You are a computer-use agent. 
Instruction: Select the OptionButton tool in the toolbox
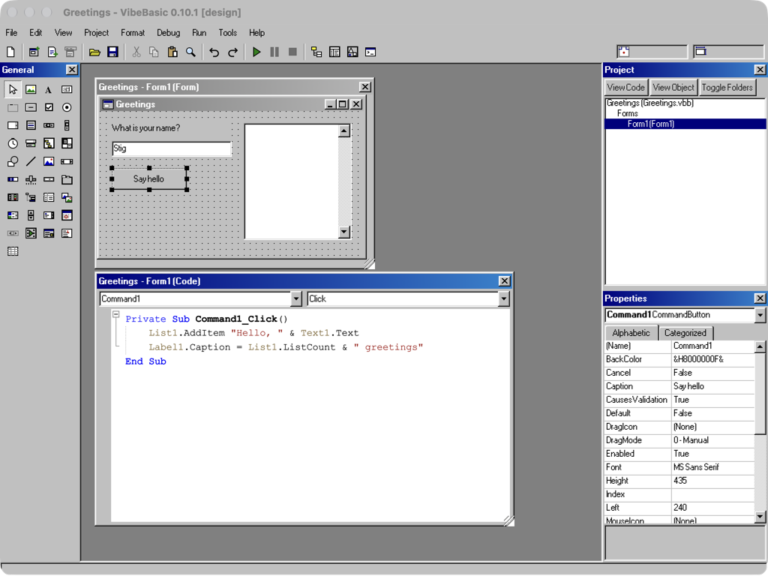coord(67,107)
